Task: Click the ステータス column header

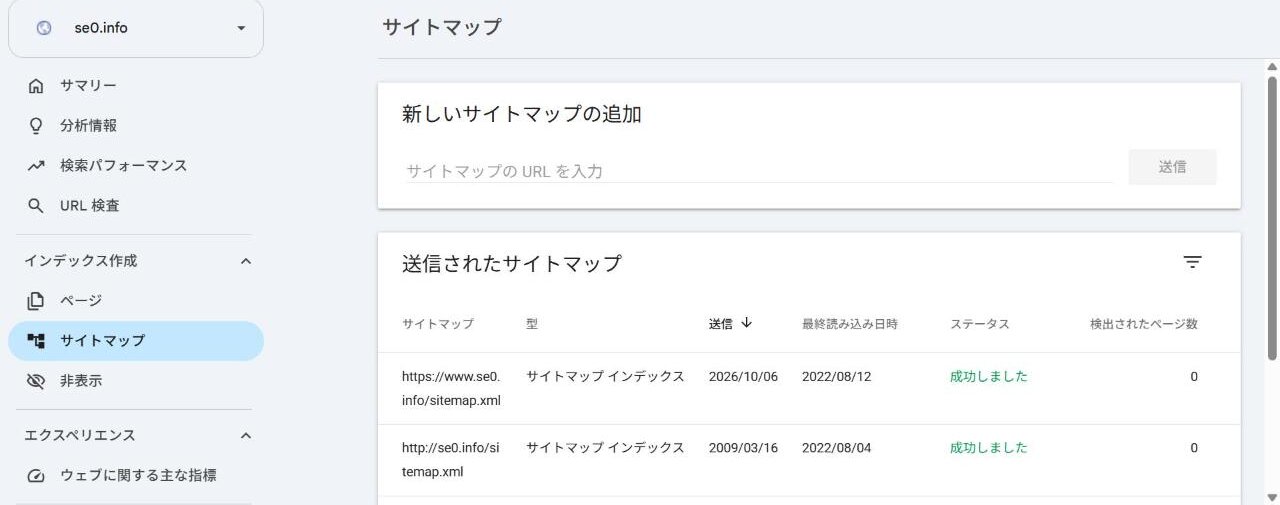Action: [980, 324]
